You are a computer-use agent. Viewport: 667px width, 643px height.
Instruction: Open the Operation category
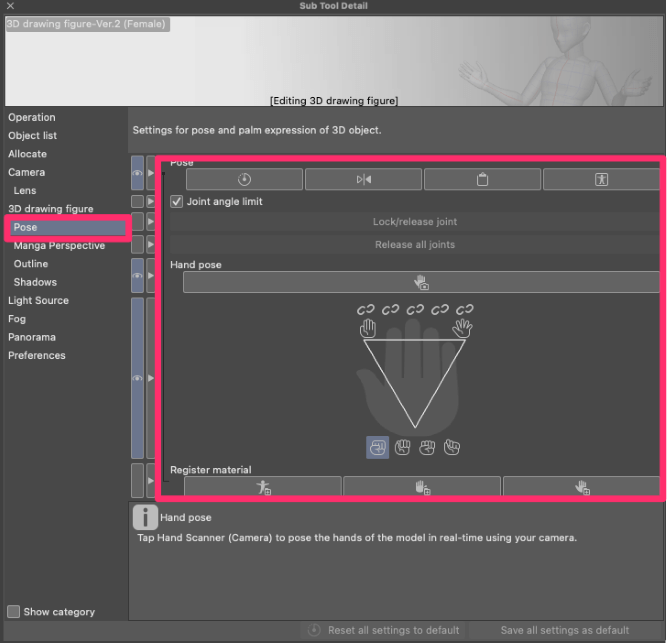(x=32, y=117)
